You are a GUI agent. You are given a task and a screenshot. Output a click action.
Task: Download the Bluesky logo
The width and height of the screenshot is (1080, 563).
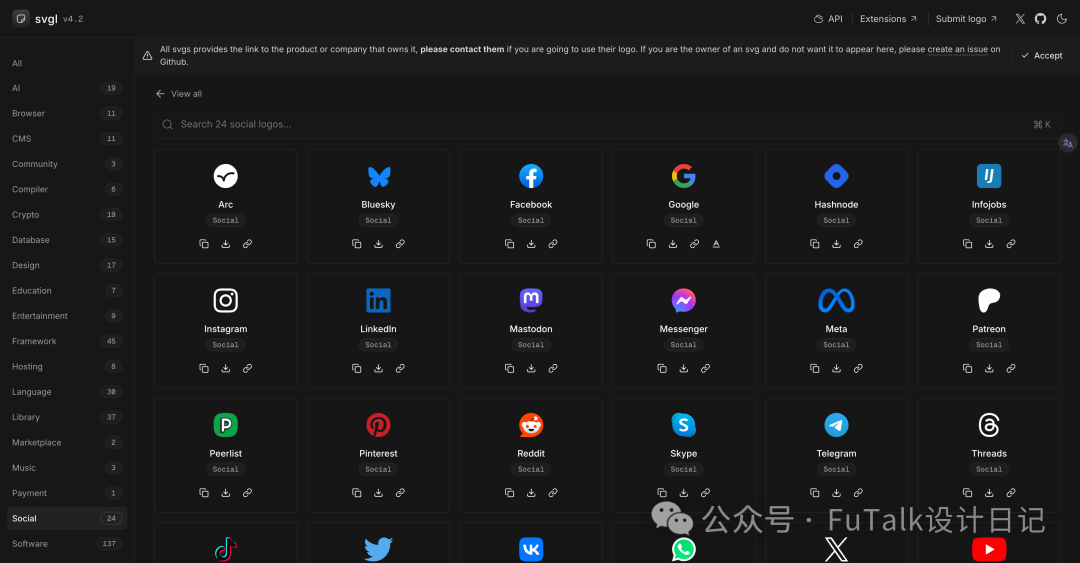(378, 244)
